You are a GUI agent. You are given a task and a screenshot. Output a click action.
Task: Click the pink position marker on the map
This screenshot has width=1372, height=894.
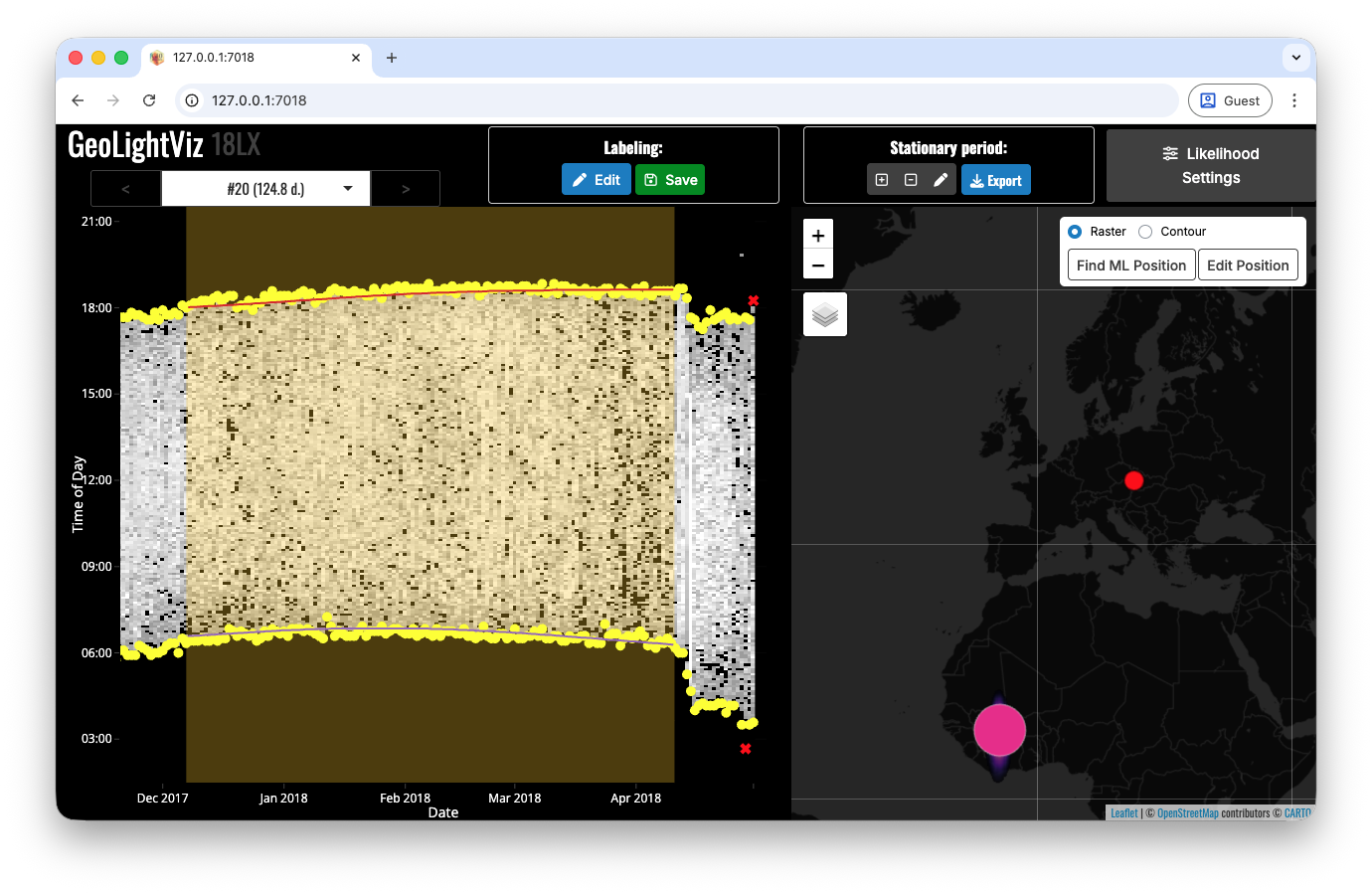[999, 730]
